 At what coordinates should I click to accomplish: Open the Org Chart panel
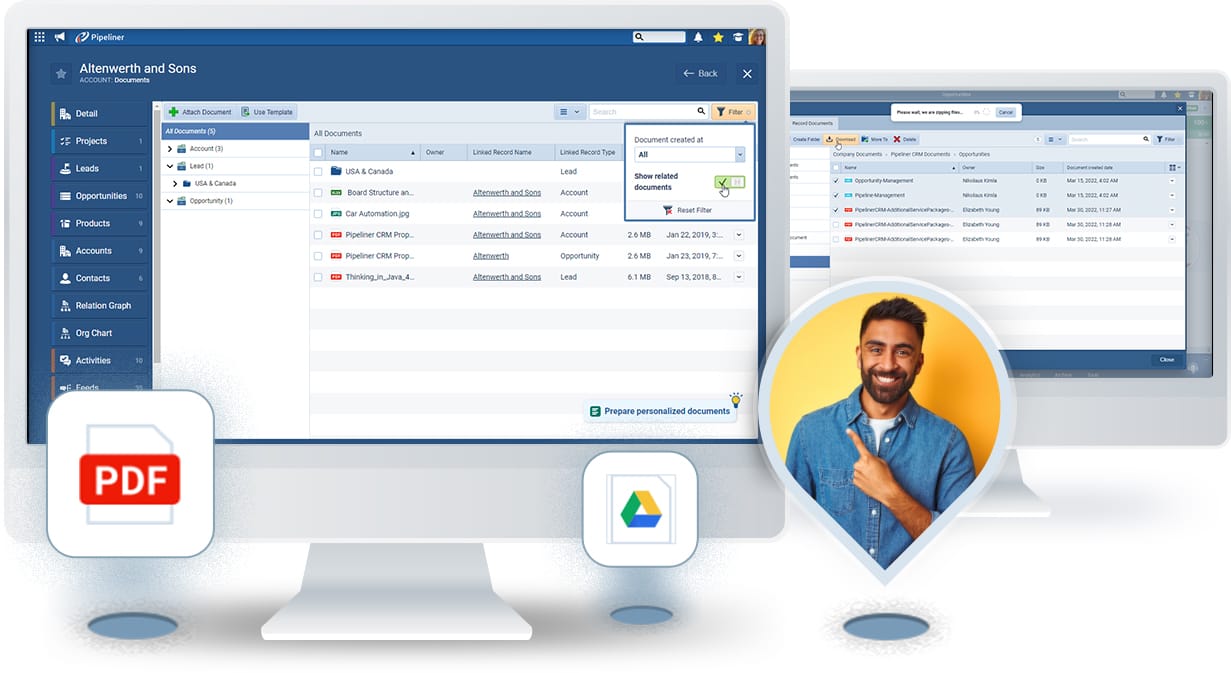[93, 332]
